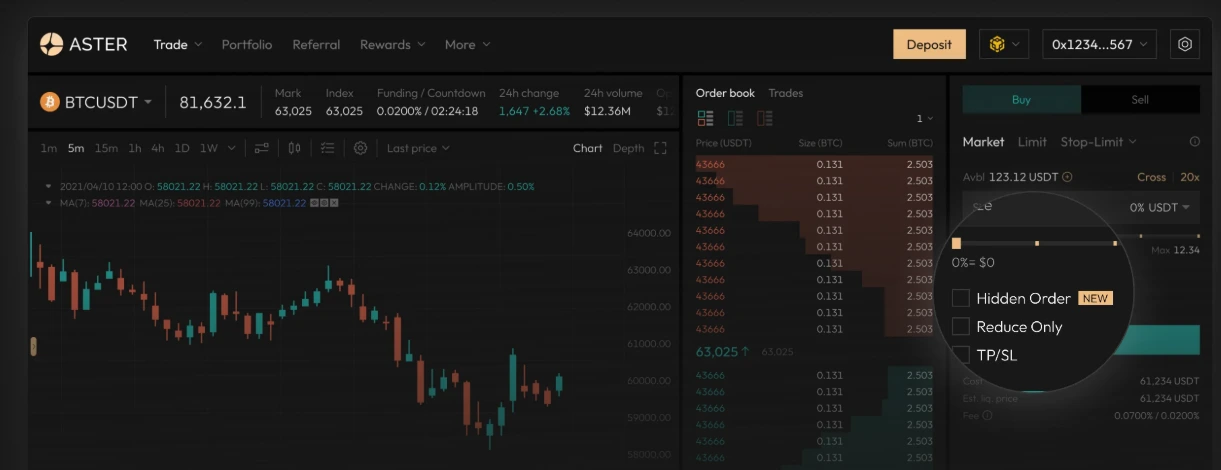1221x470 pixels.
Task: Expand the More menu
Action: point(468,44)
